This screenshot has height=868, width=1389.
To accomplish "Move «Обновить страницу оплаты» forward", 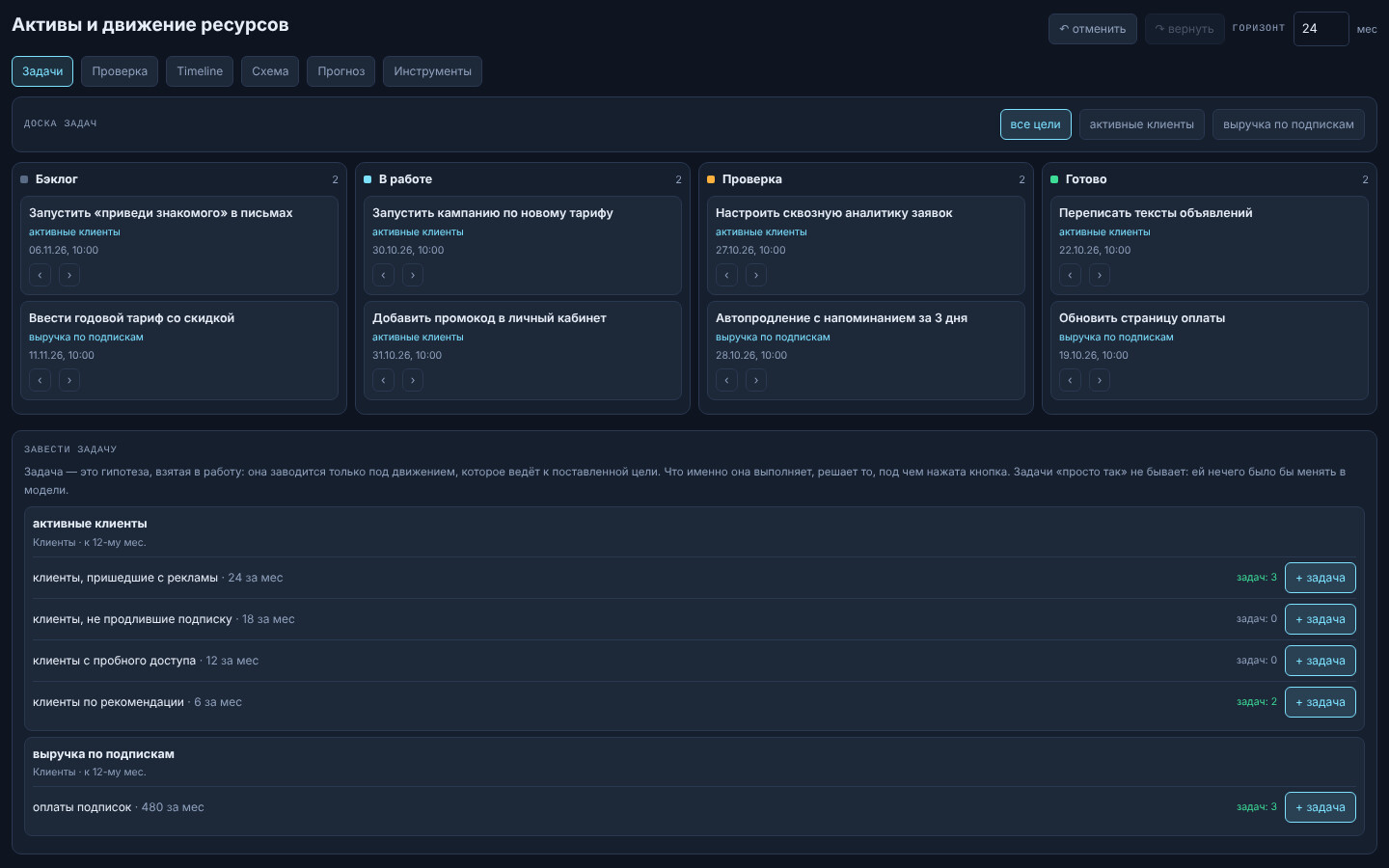I will coord(1100,381).
